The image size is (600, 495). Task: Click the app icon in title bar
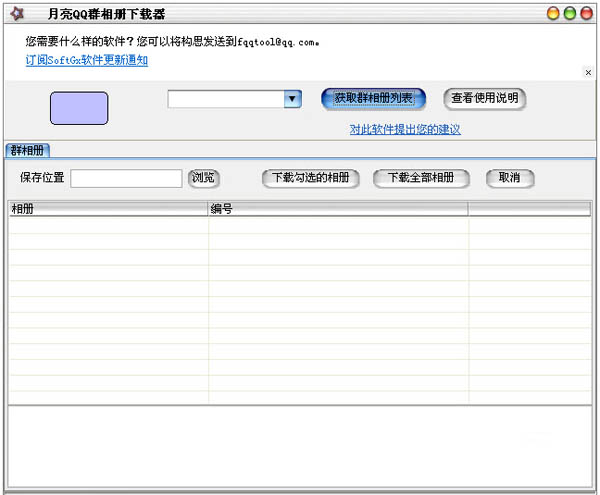pyautogui.click(x=16, y=14)
